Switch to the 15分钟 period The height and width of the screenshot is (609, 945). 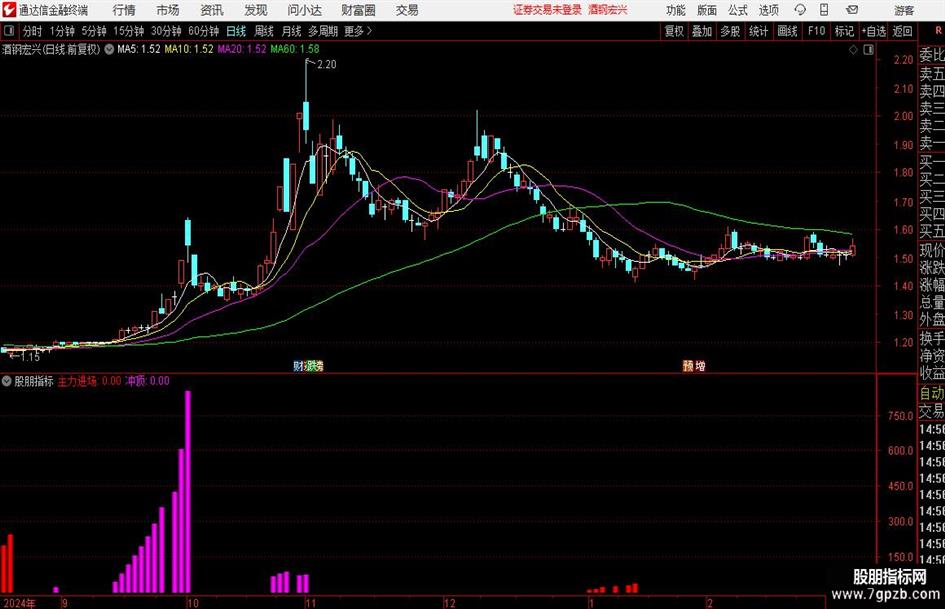point(128,31)
